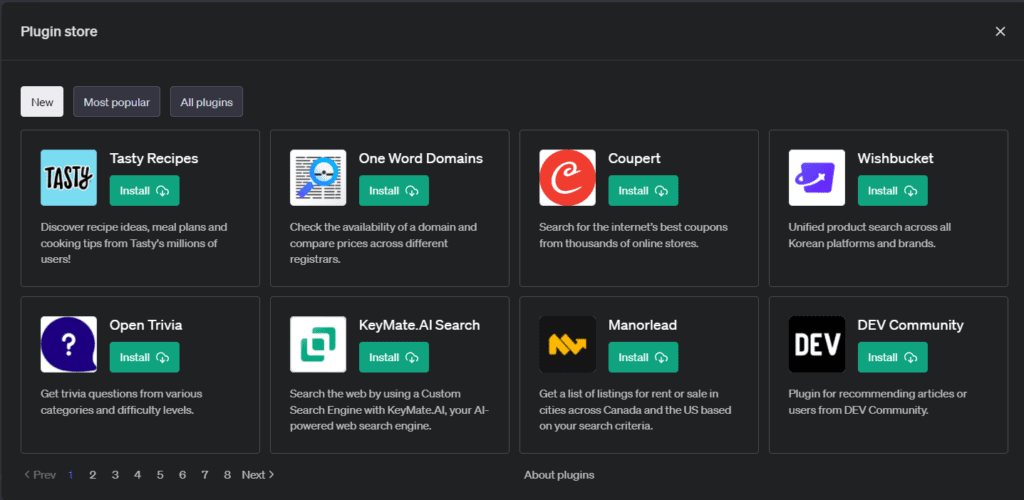Advance with the Next page link
The width and height of the screenshot is (1024, 500).
pyautogui.click(x=258, y=475)
